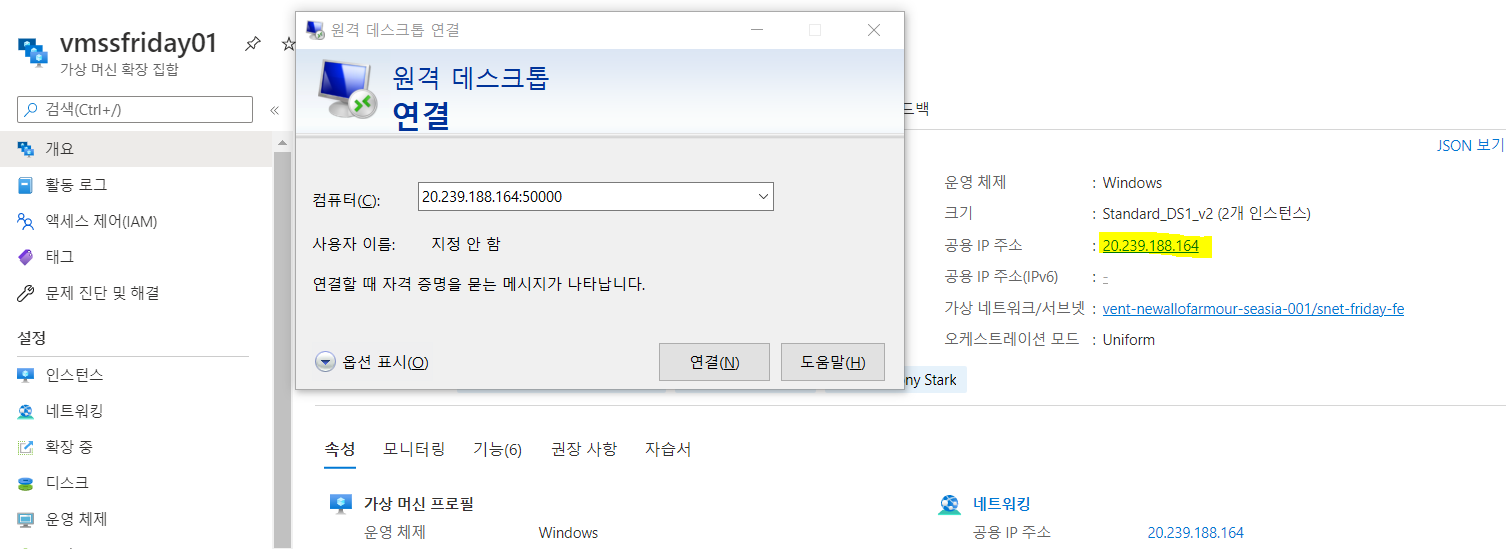Switch to the 모니터링 tab
1506x549 pixels.
point(414,449)
